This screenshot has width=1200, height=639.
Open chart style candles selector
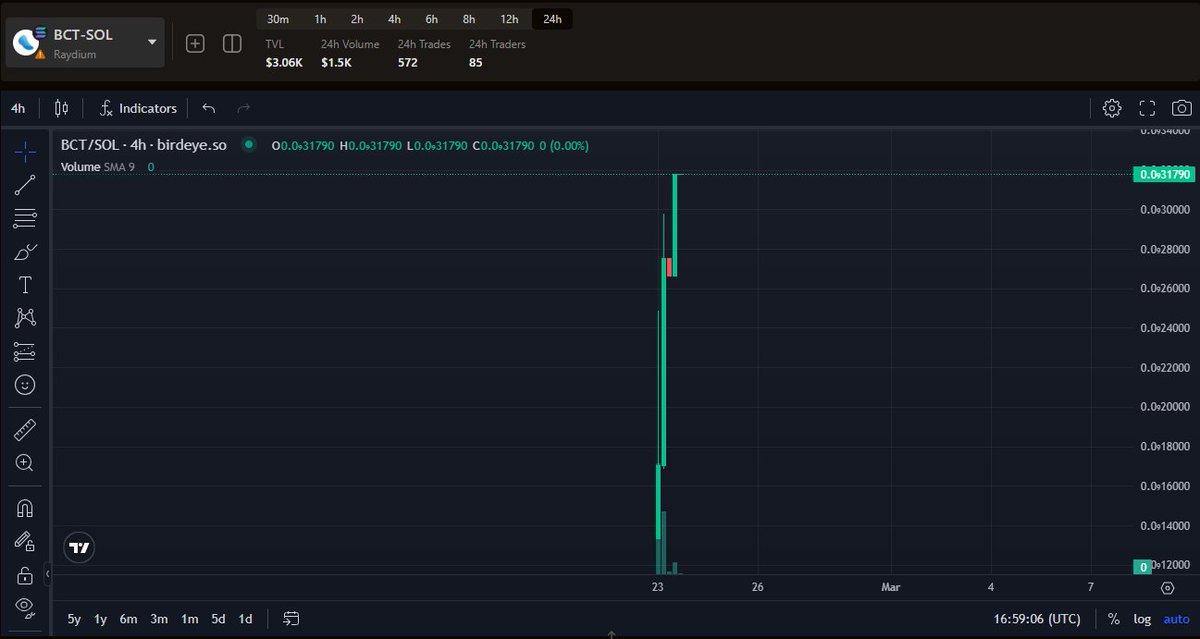[62, 108]
